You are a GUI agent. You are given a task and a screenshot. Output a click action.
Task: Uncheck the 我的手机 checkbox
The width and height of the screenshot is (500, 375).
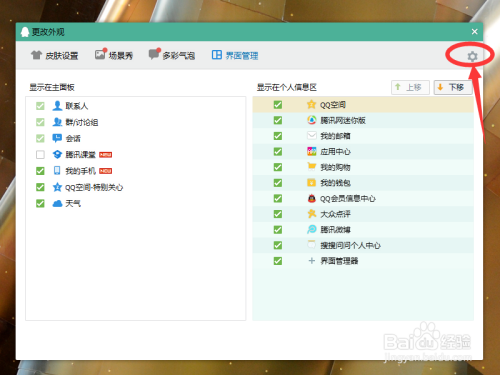tap(40, 171)
